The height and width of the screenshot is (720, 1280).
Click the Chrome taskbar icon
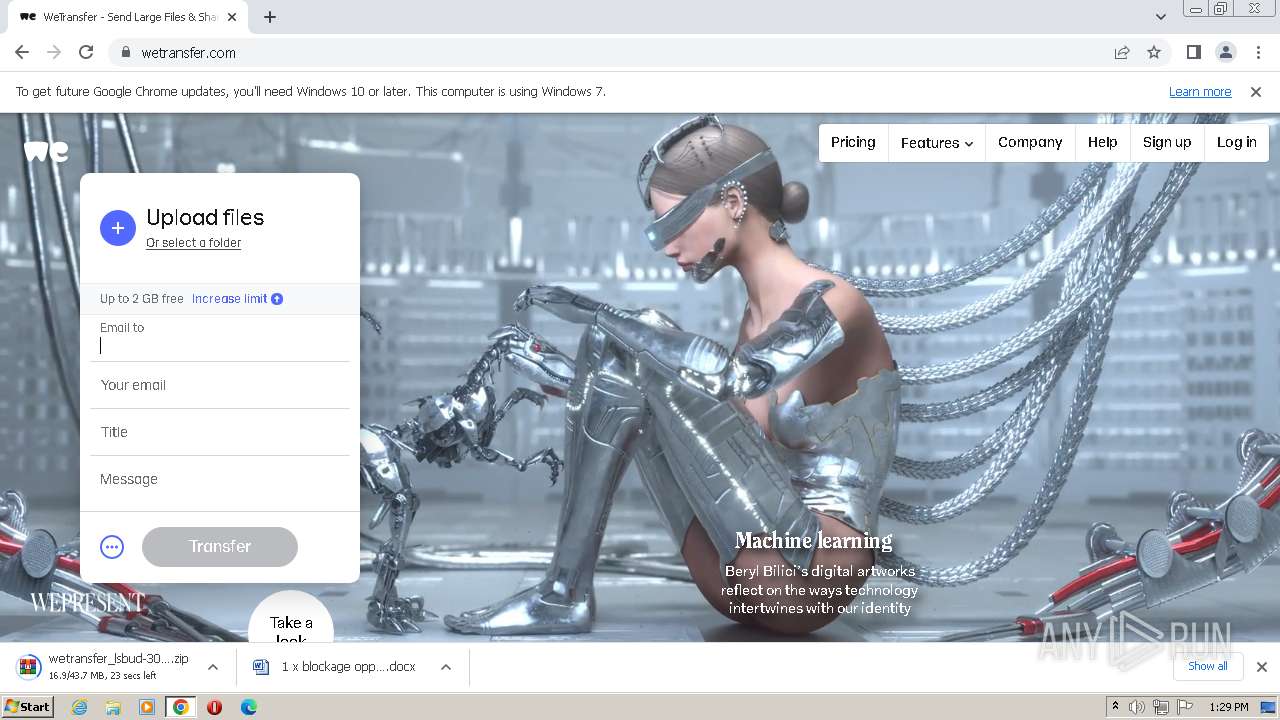180,707
